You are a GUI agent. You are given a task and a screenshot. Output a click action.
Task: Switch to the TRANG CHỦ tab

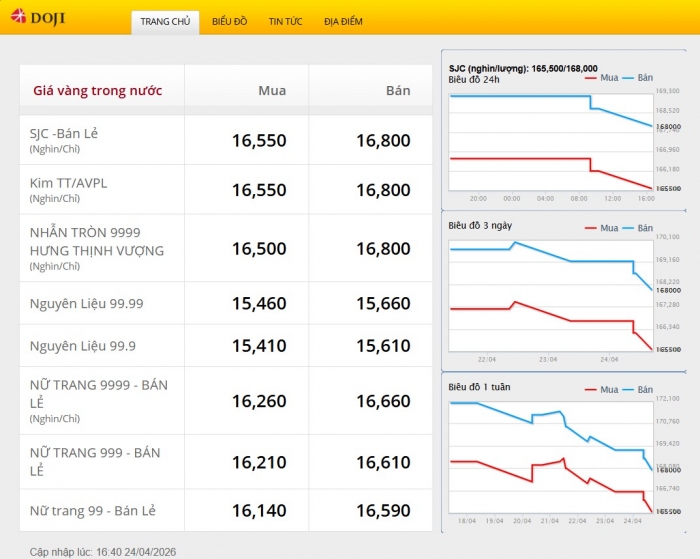tap(165, 22)
